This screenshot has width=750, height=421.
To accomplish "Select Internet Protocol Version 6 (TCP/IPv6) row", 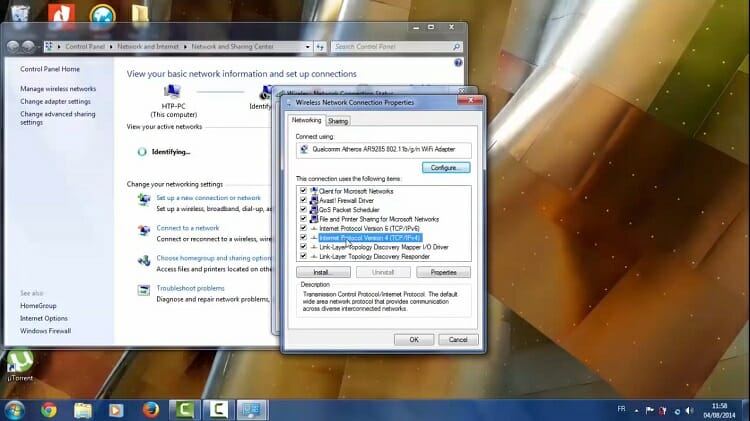I will click(x=369, y=229).
